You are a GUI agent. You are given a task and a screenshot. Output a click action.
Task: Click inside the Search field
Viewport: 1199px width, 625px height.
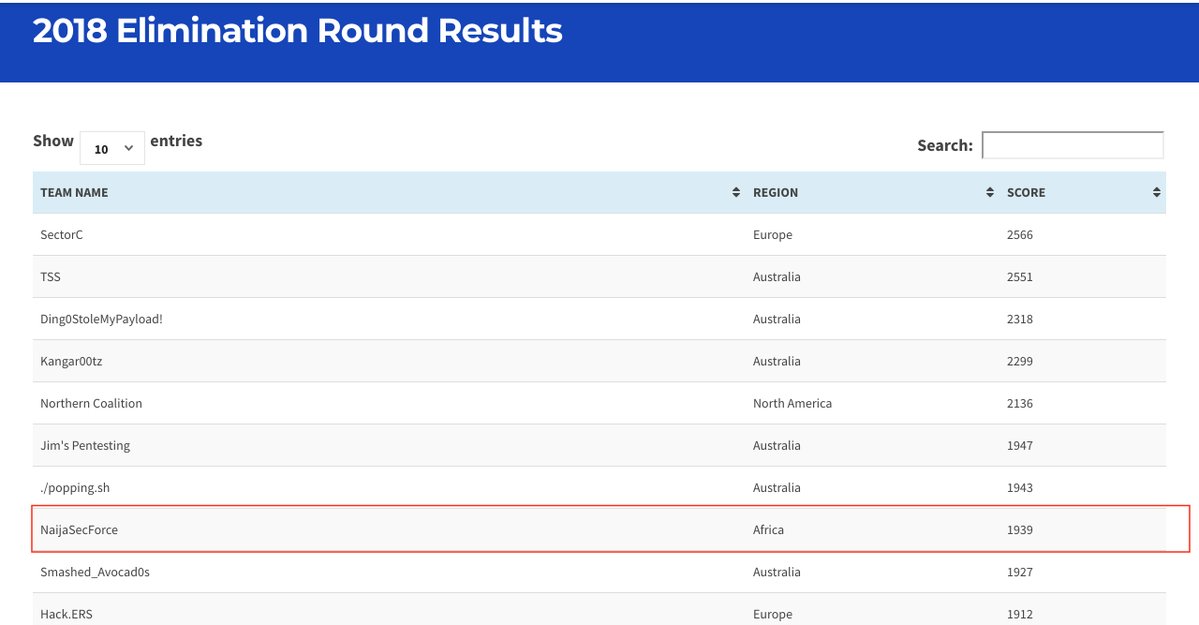pyautogui.click(x=1073, y=144)
